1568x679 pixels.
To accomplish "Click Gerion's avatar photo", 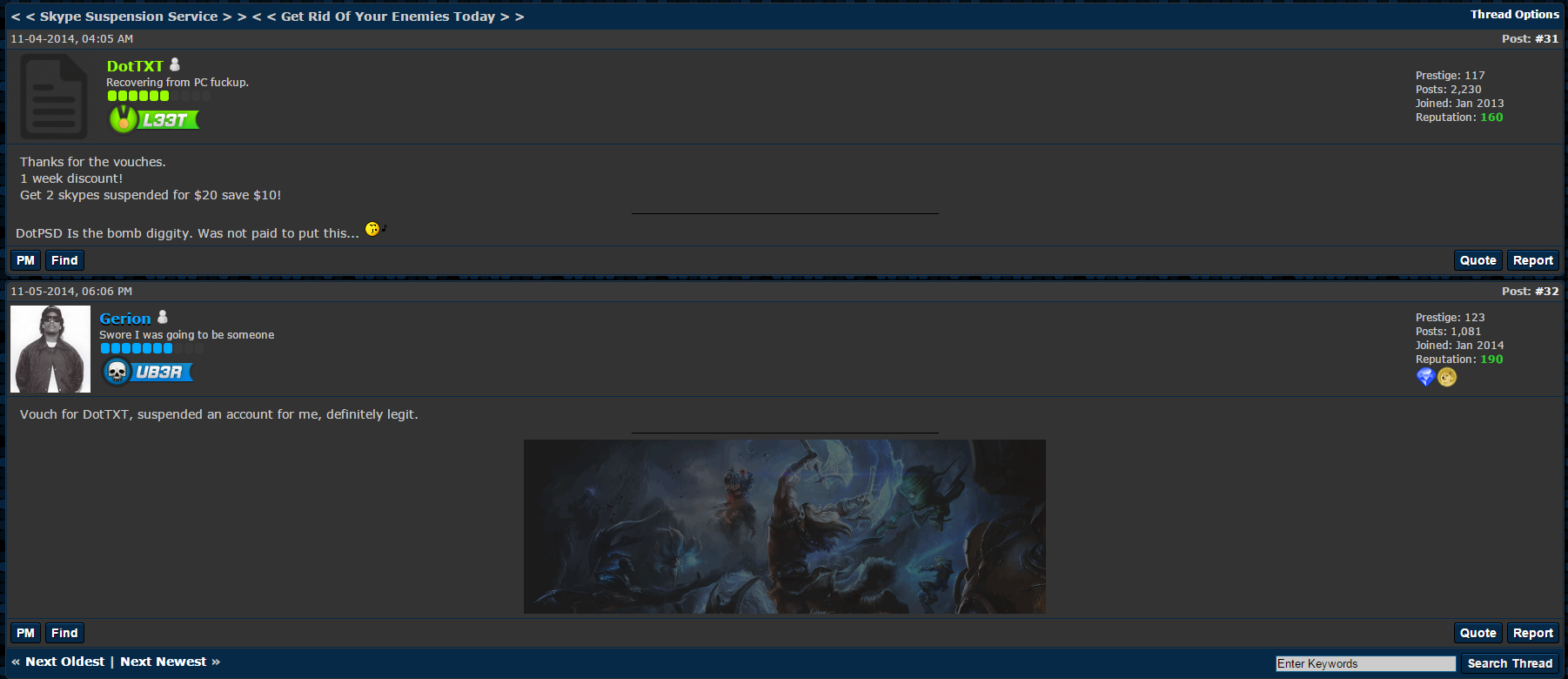I will click(50, 349).
